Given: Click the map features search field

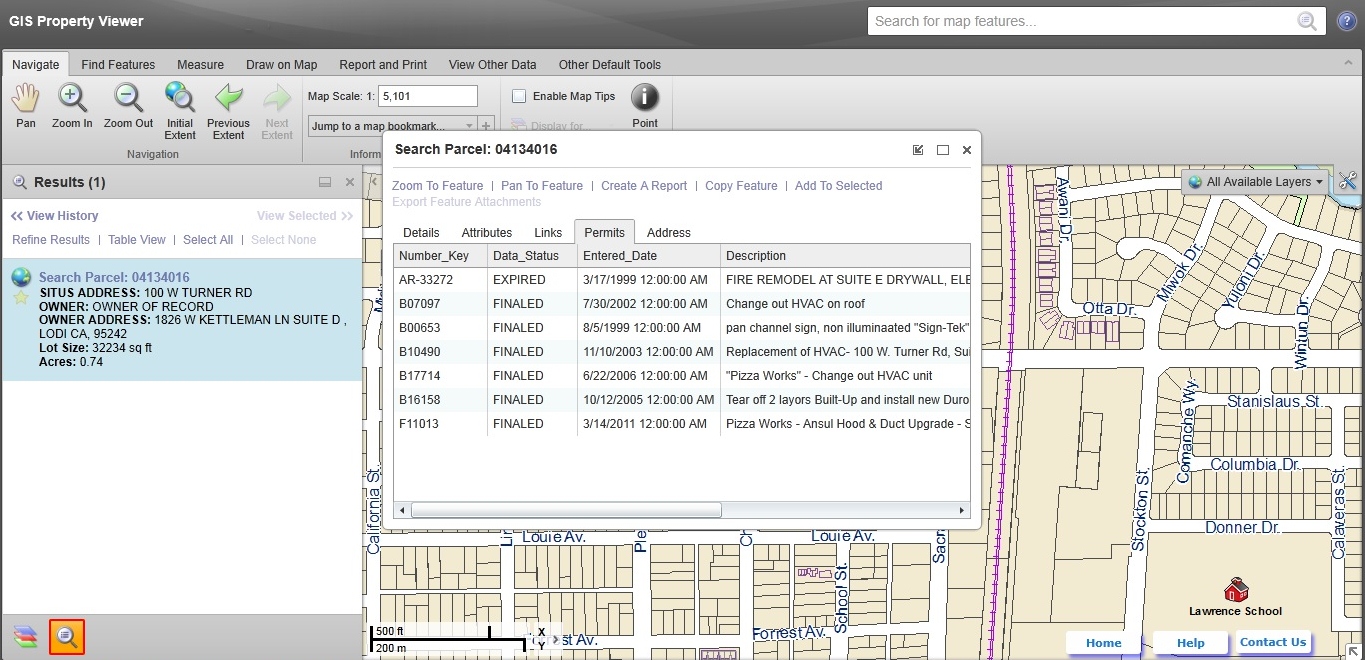Looking at the screenshot, I should (x=1080, y=20).
